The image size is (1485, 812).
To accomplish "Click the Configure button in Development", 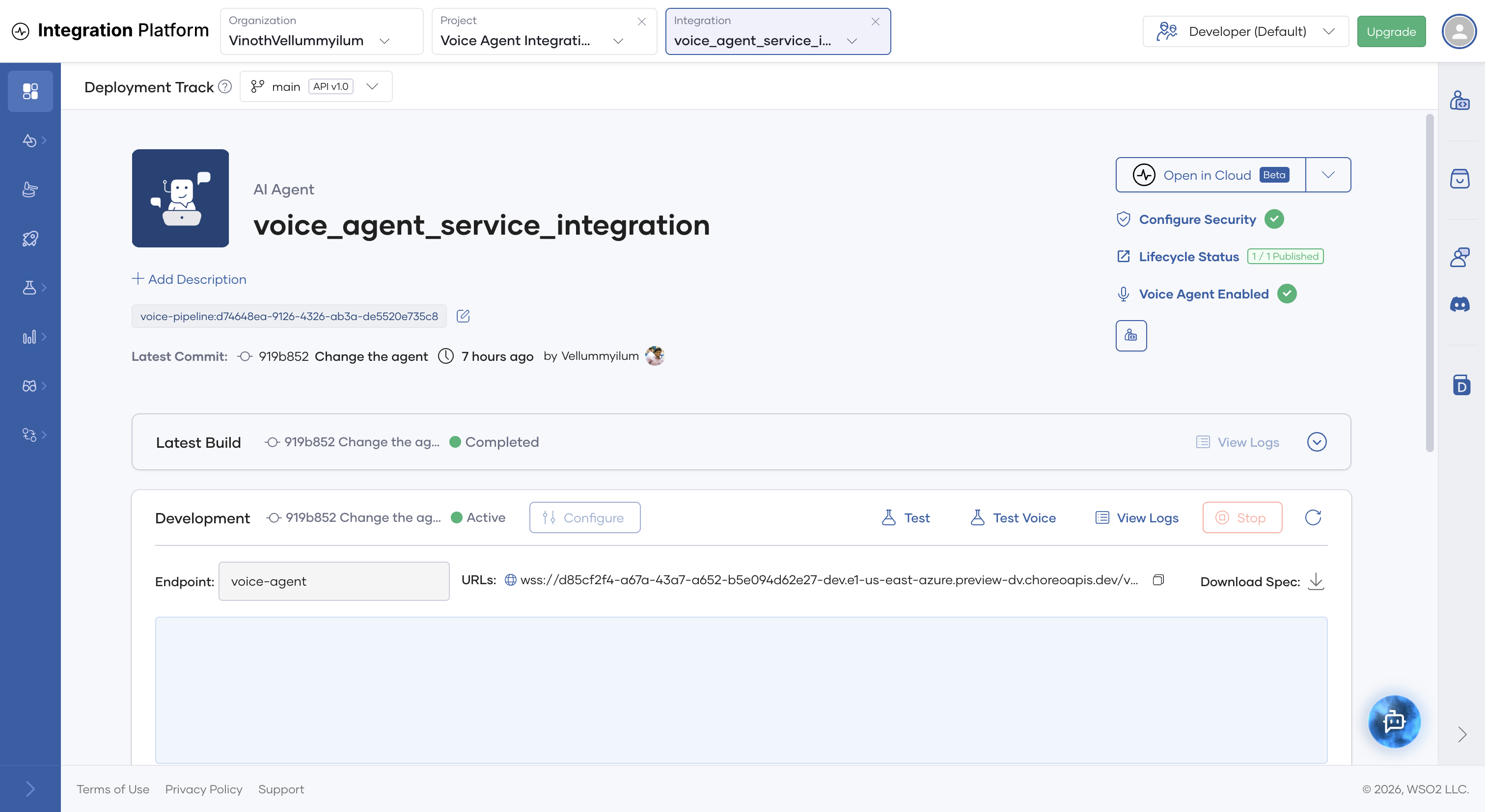I will pos(584,517).
